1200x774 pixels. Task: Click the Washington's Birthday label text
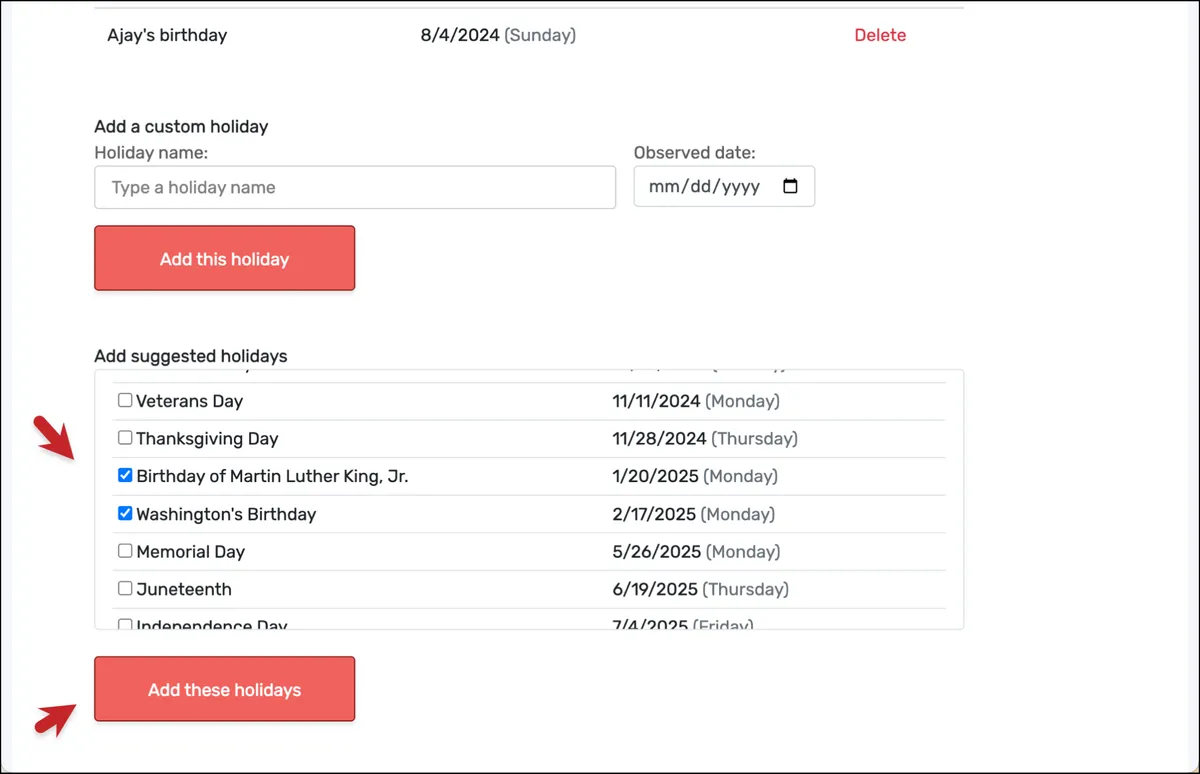coord(226,514)
